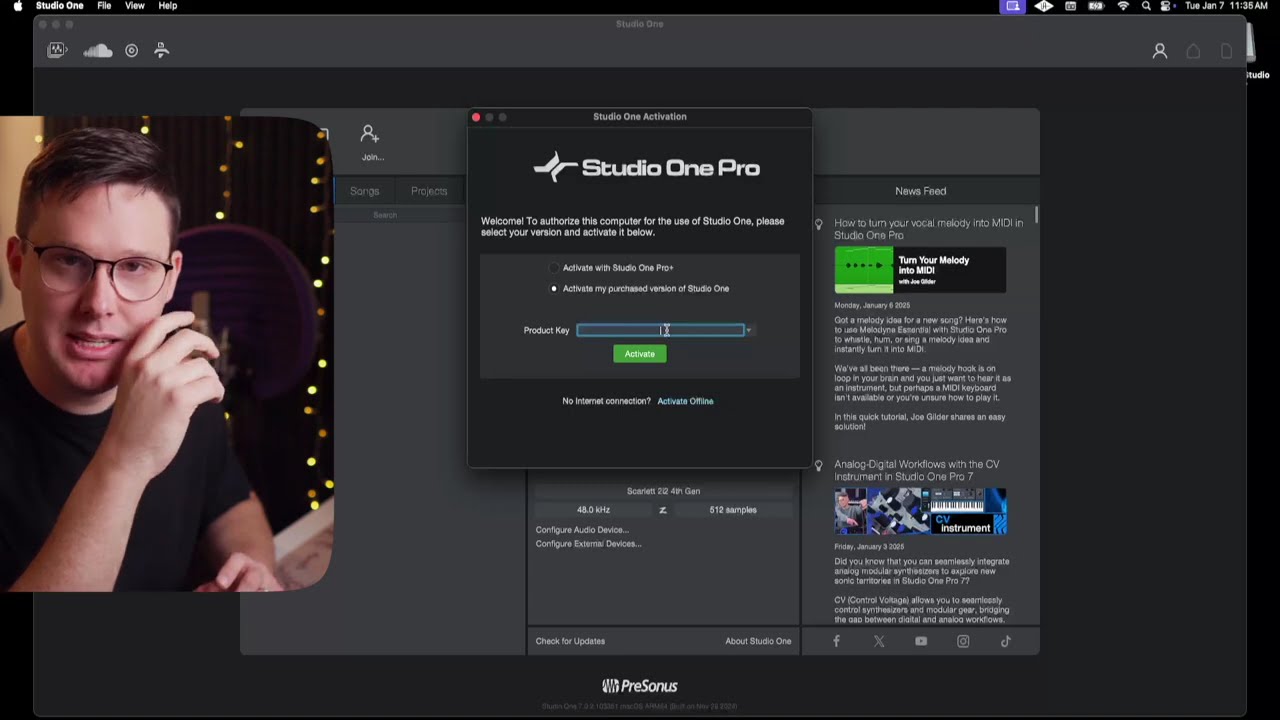Viewport: 1280px width, 720px height.
Task: Open Control Center in menu bar
Action: pyautogui.click(x=1167, y=6)
